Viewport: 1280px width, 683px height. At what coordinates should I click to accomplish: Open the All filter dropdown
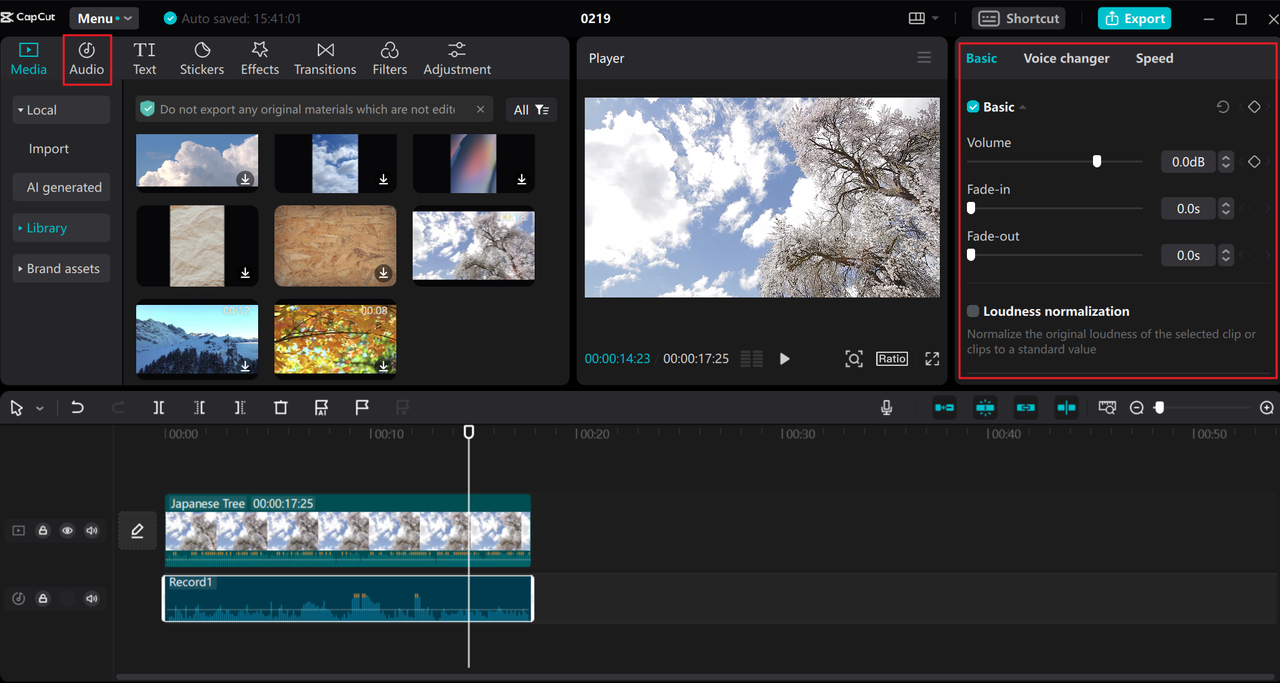pyautogui.click(x=532, y=110)
